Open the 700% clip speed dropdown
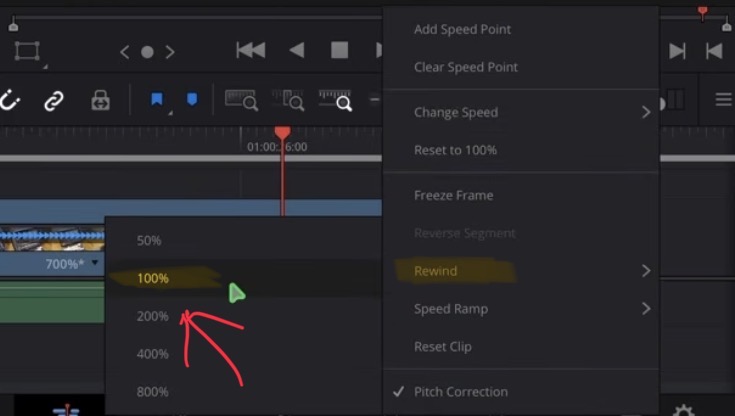This screenshot has width=735, height=416. (x=95, y=263)
